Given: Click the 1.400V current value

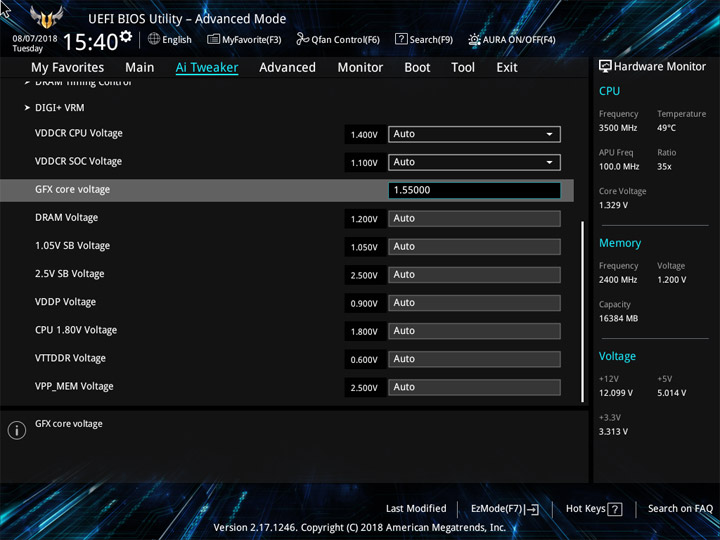Looking at the screenshot, I should click(364, 135).
